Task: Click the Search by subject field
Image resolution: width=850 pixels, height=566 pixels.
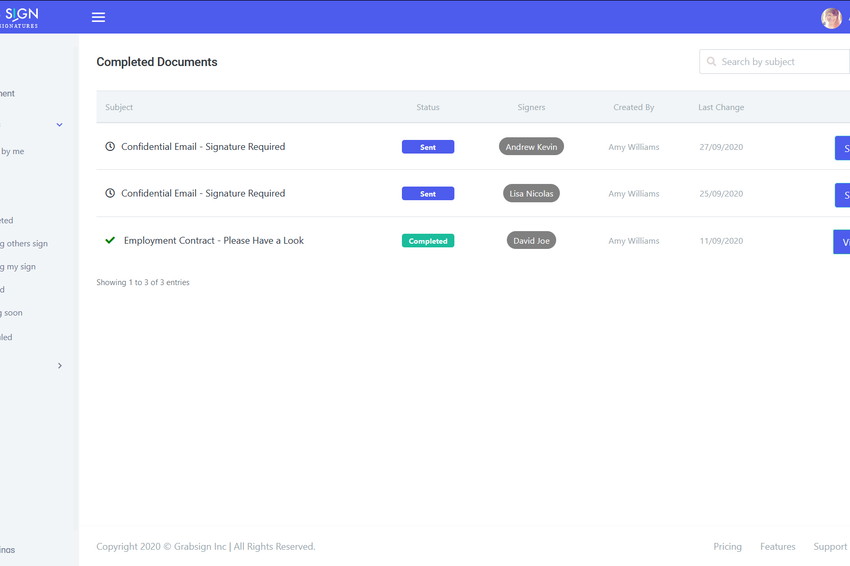Action: (x=775, y=62)
